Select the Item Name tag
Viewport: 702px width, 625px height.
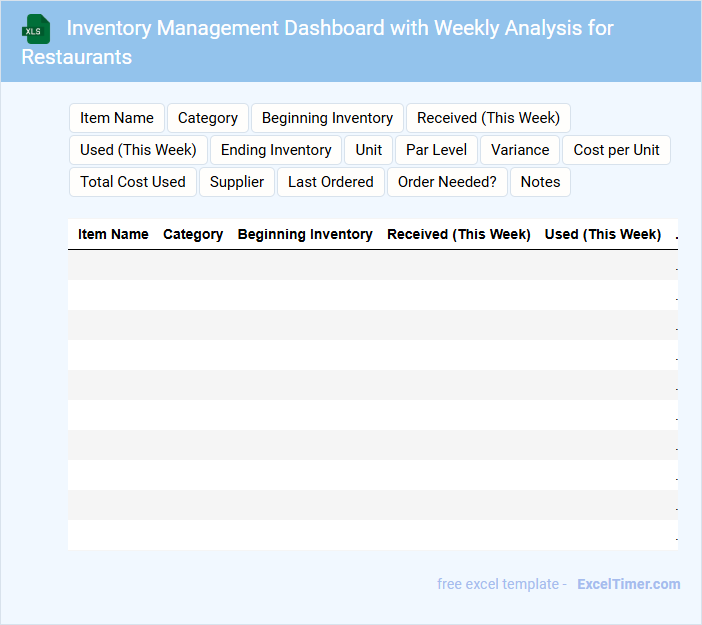[117, 118]
